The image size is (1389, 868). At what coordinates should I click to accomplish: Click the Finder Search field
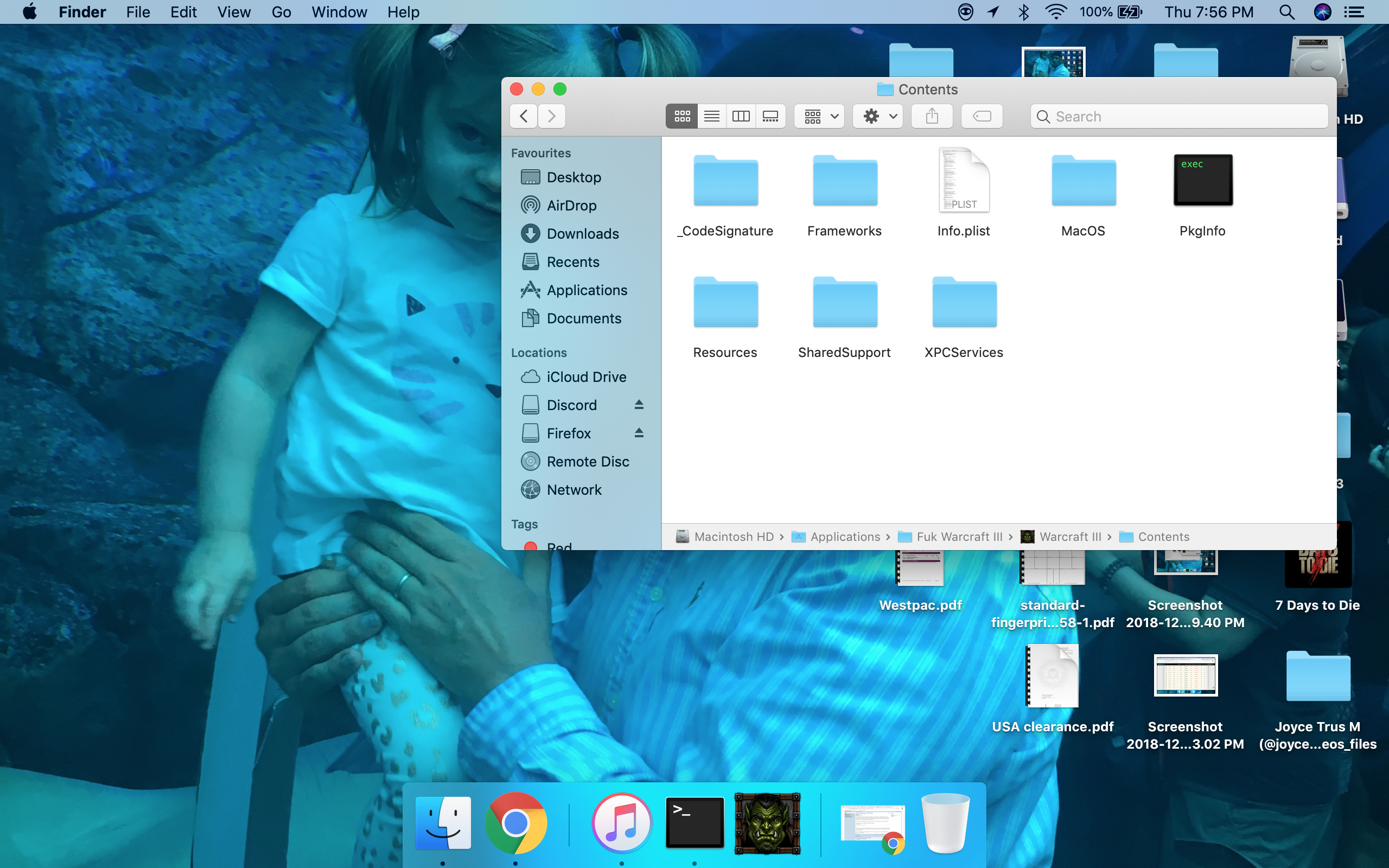(x=1179, y=117)
